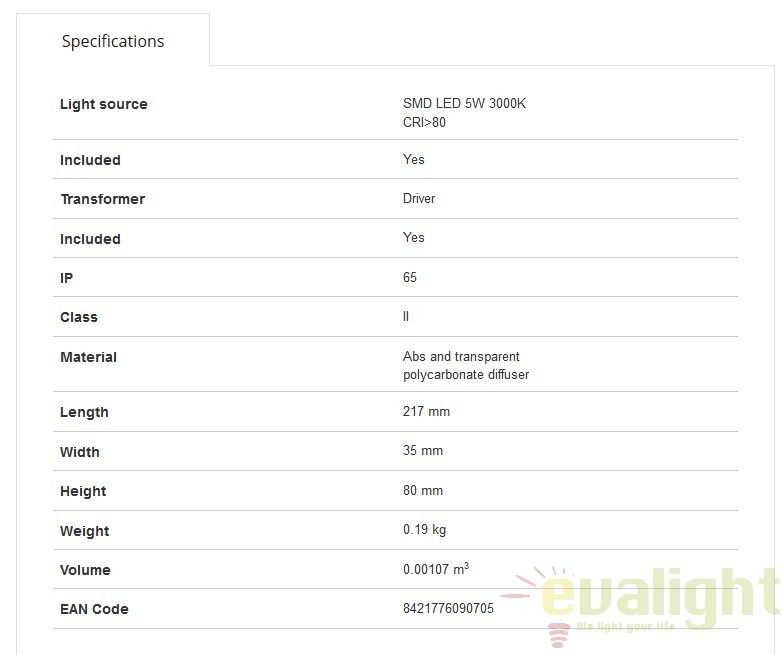Select the SMD LED 5W 3000K value
The image size is (782, 655).
(464, 103)
